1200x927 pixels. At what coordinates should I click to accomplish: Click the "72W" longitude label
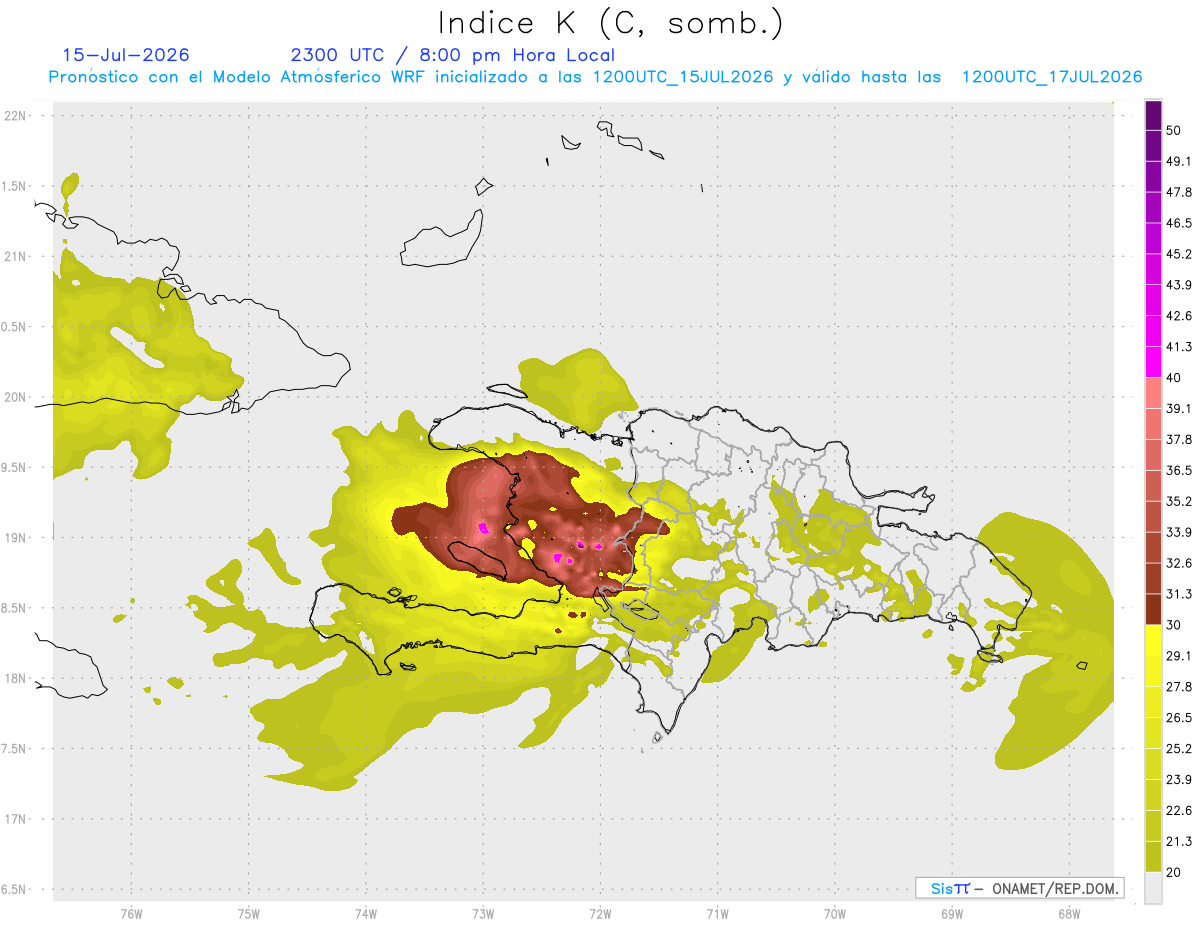tap(600, 913)
